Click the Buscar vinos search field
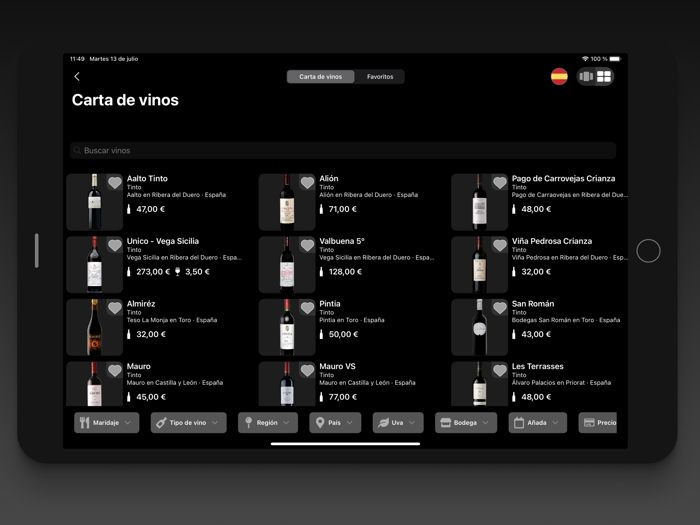 click(343, 150)
